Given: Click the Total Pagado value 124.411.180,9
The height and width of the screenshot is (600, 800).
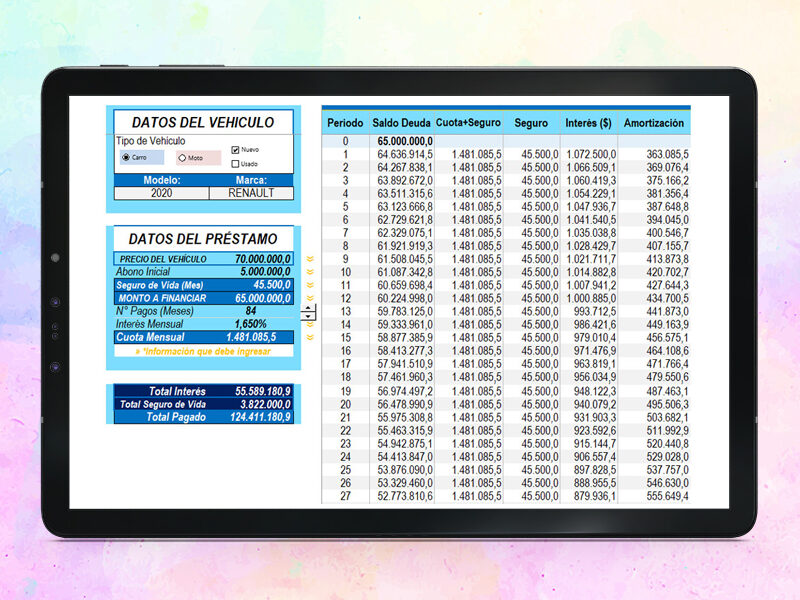Looking at the screenshot, I should click(260, 417).
